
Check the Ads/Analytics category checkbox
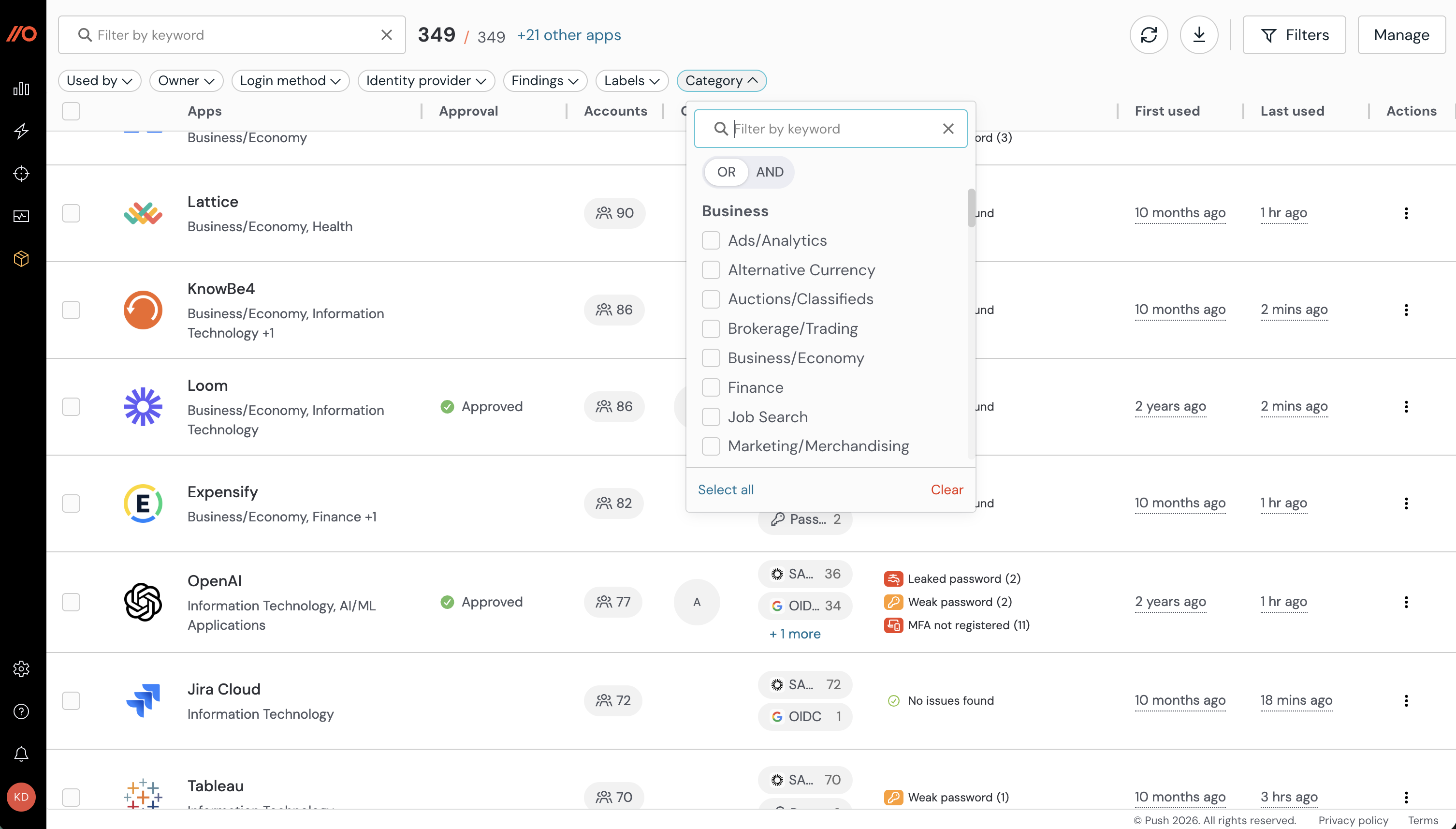pyautogui.click(x=711, y=240)
